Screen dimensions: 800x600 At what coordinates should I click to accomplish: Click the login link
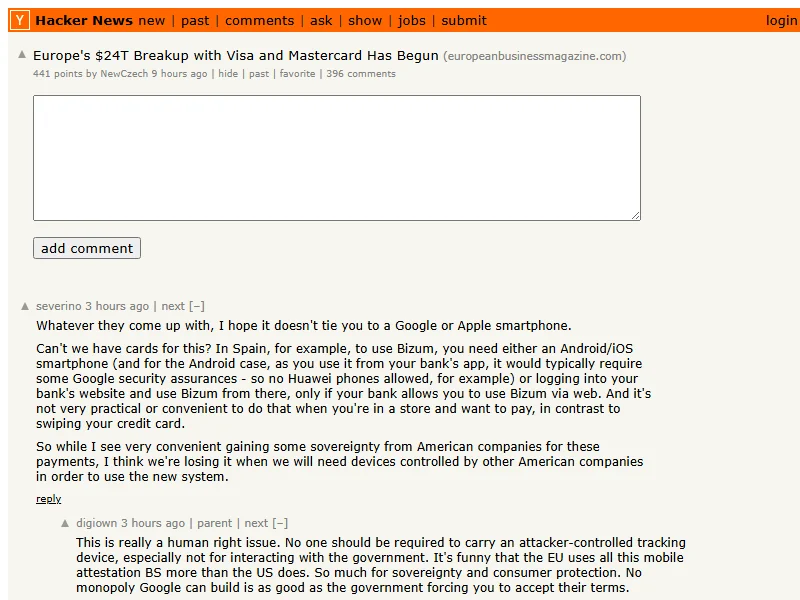(x=781, y=20)
